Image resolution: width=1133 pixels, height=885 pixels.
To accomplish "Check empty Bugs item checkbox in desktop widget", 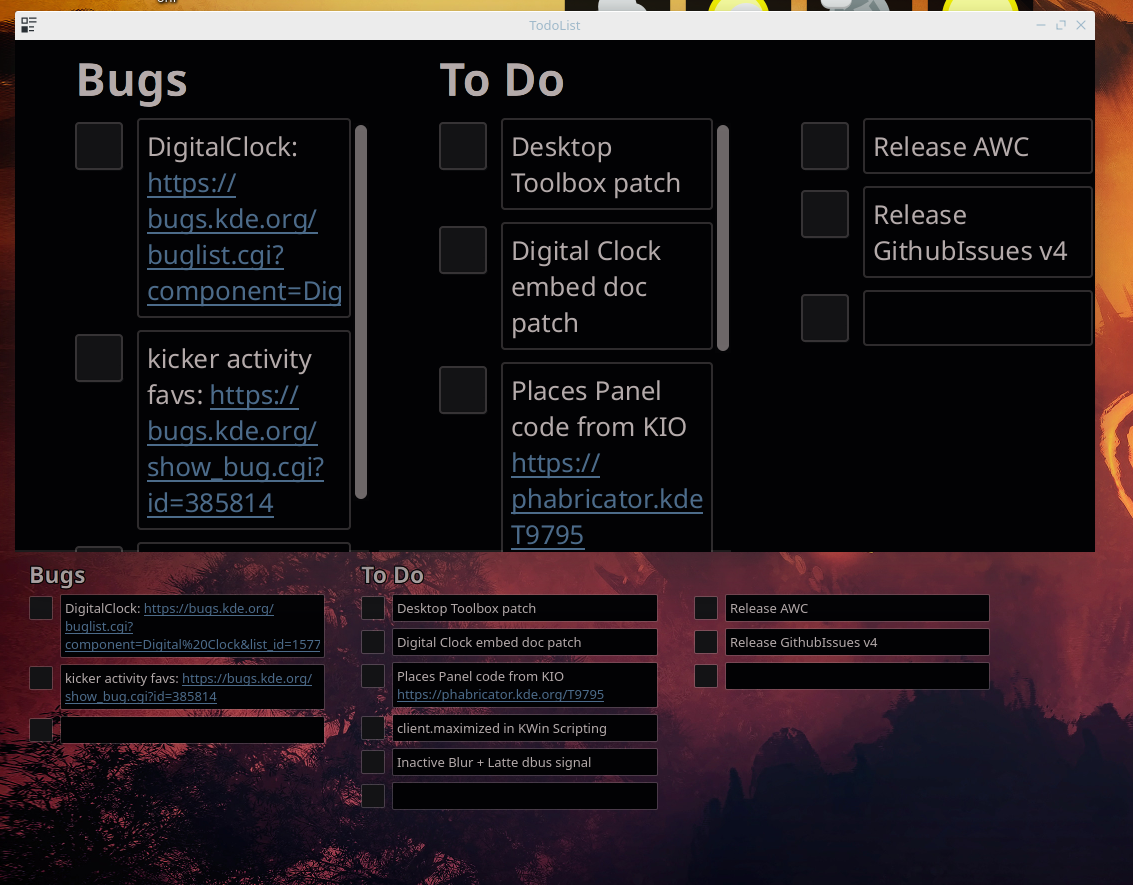I will (x=41, y=730).
